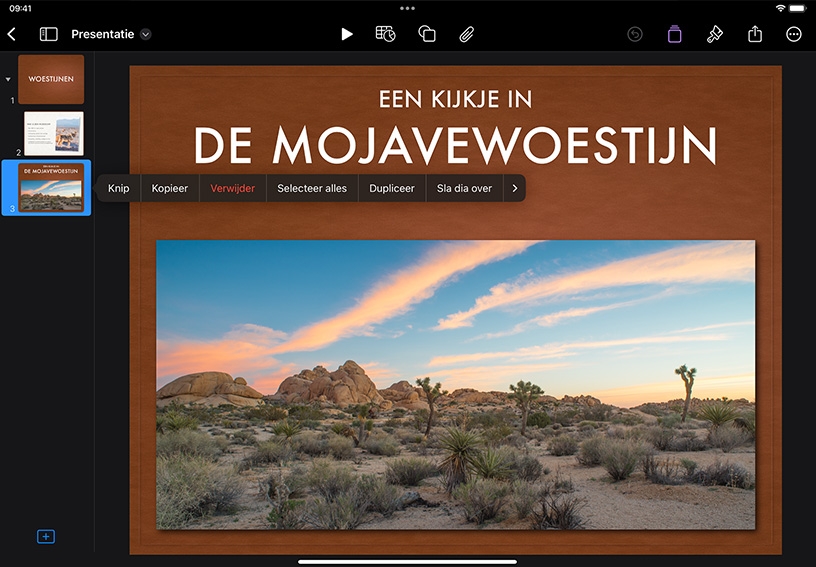Play the slideshow

(347, 34)
